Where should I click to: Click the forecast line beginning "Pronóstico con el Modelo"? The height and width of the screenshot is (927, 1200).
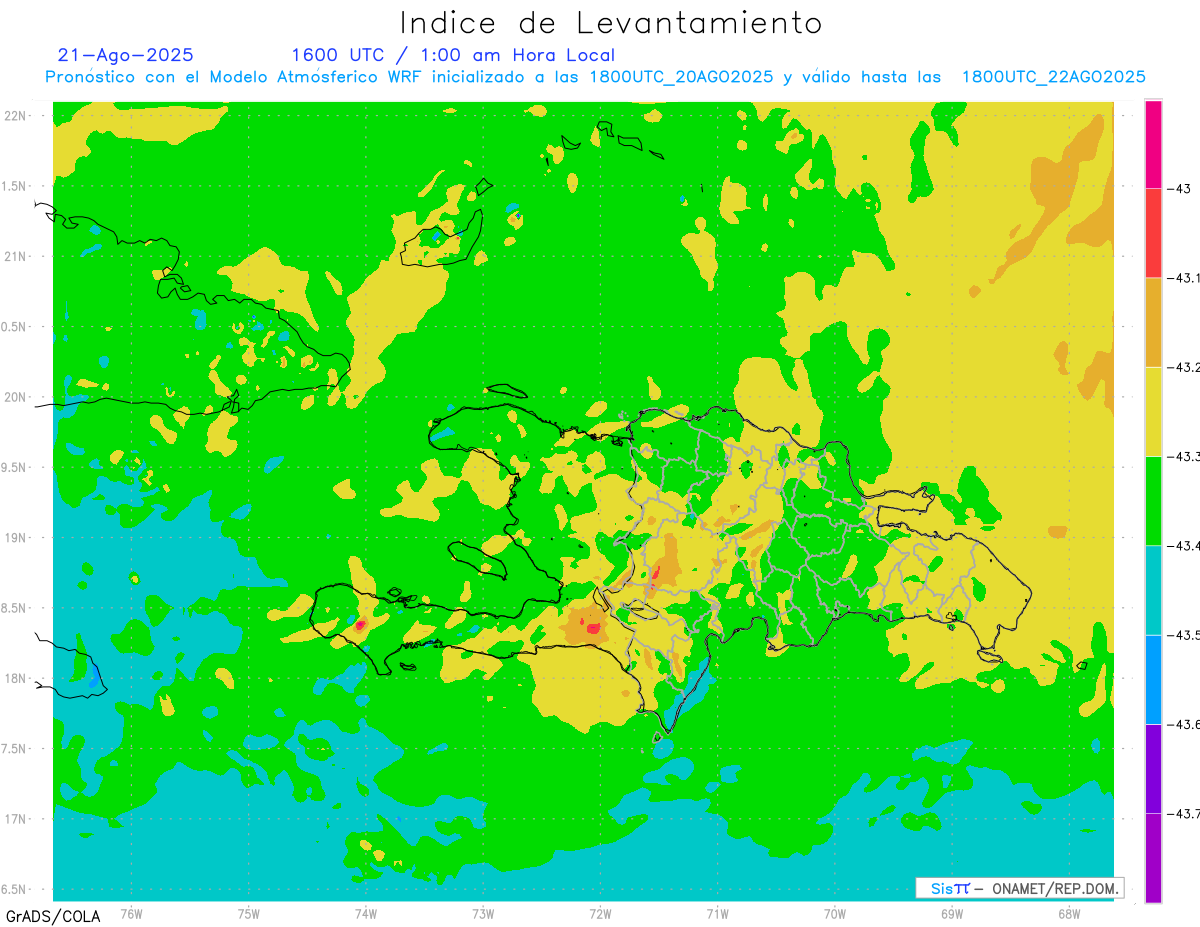pos(595,77)
